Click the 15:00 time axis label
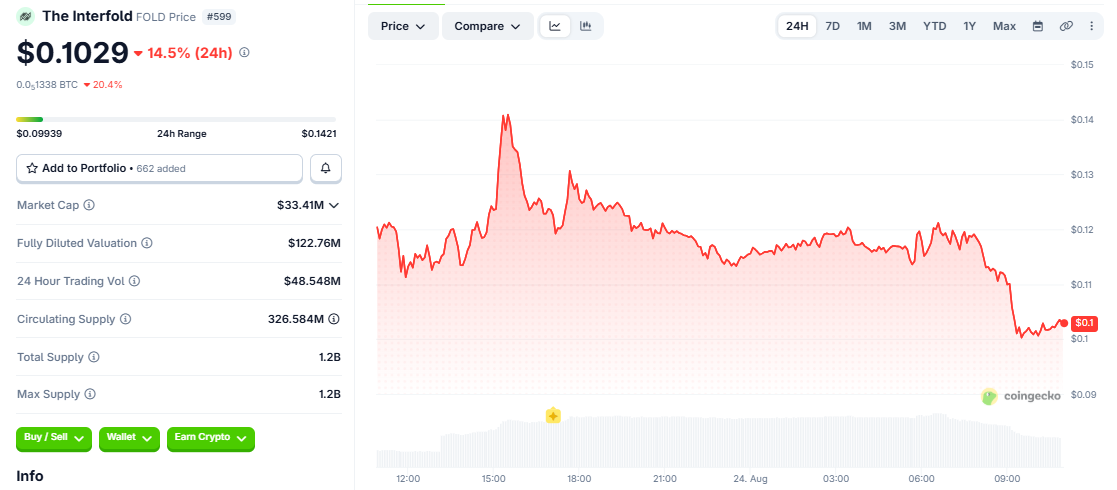 [x=494, y=479]
